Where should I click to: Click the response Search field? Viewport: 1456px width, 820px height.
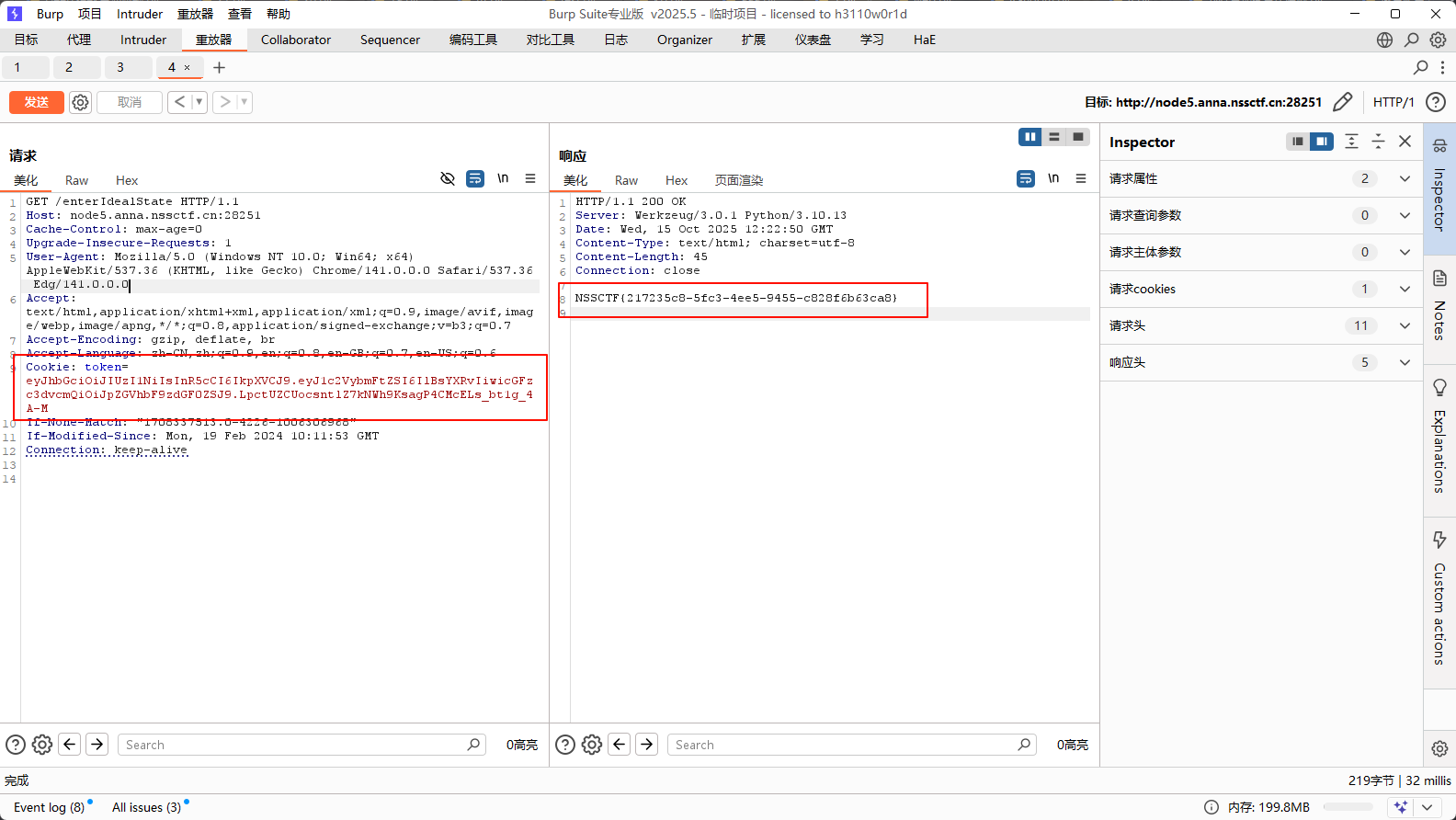pos(851,745)
